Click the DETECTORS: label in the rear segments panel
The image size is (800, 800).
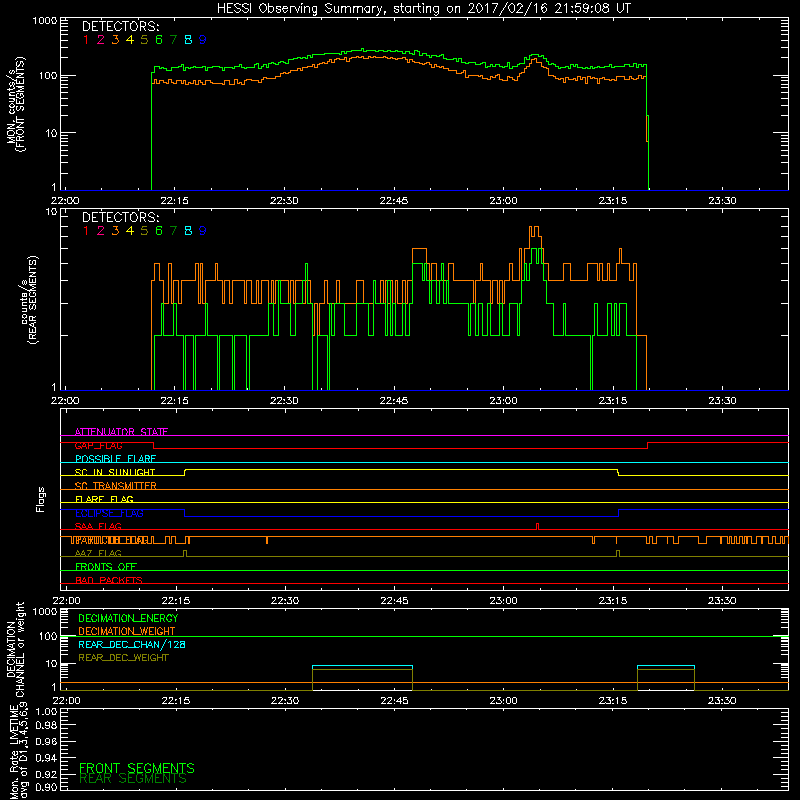click(x=120, y=217)
